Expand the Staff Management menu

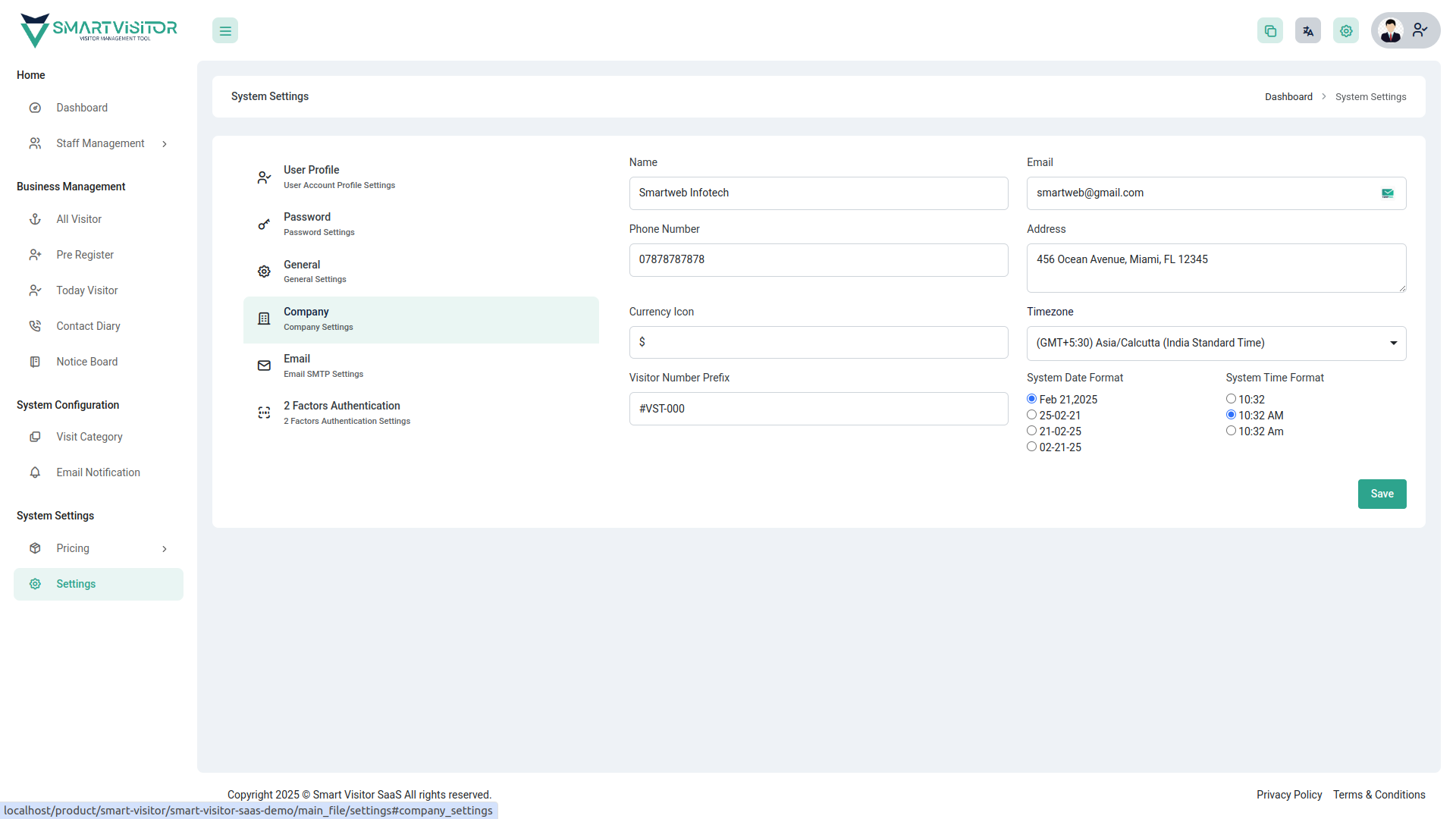click(x=165, y=143)
